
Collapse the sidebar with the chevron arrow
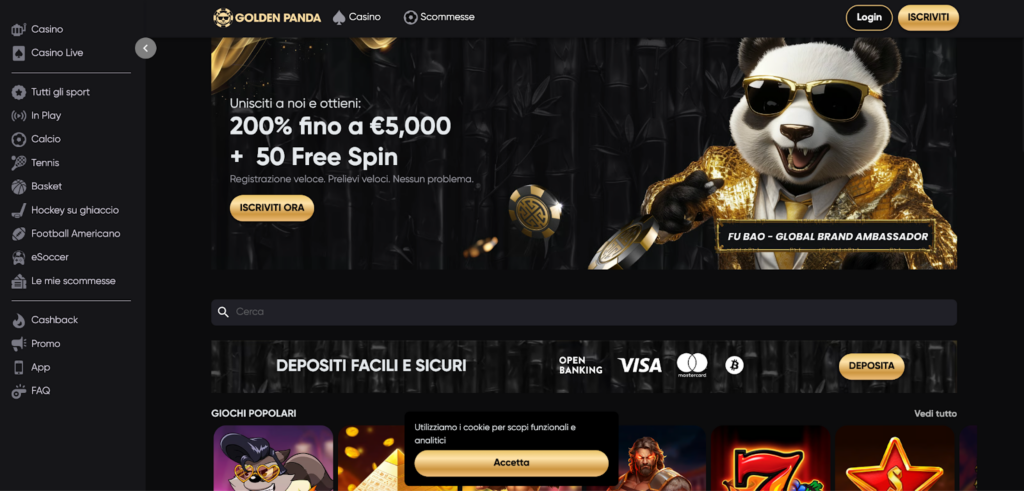[x=146, y=48]
